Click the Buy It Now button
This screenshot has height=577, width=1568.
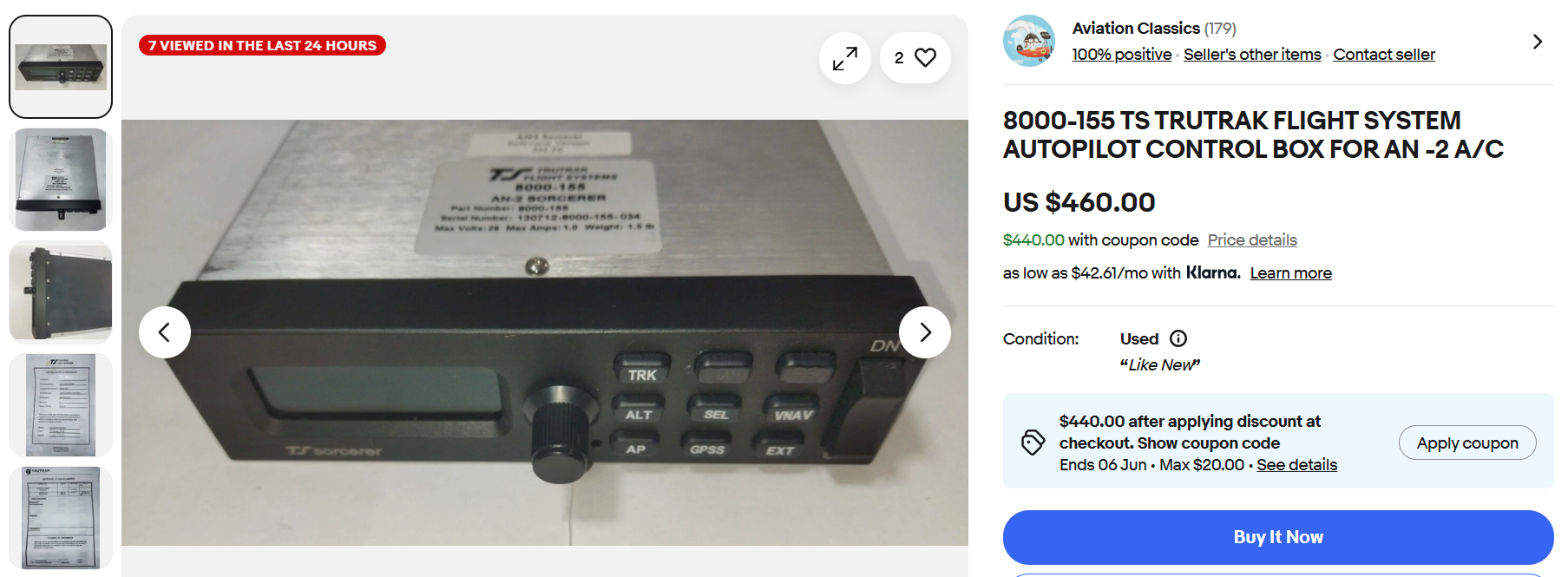tap(1278, 537)
